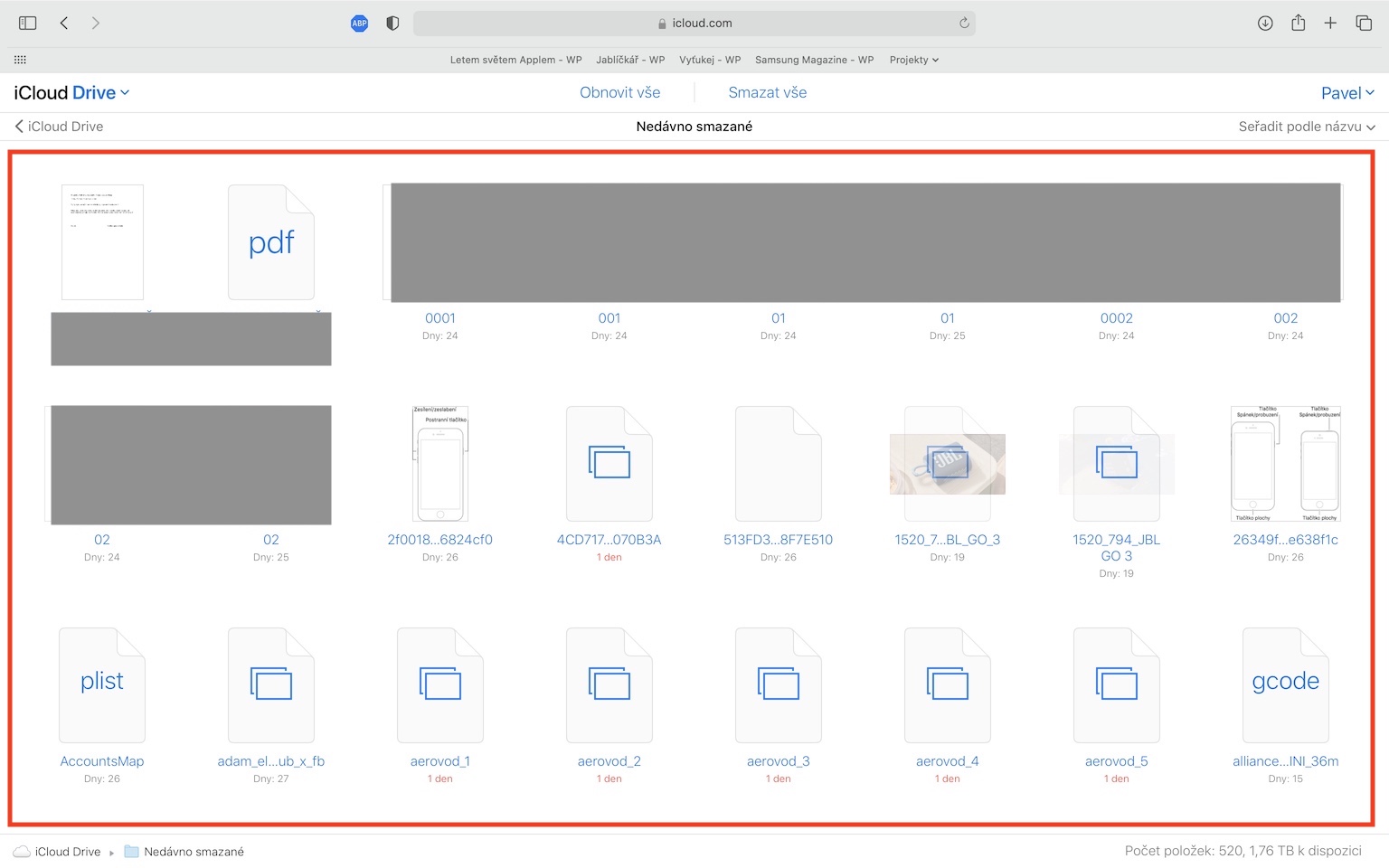The image size is (1389, 868).
Task: Click the AdBlock Plus extension icon
Action: (359, 24)
